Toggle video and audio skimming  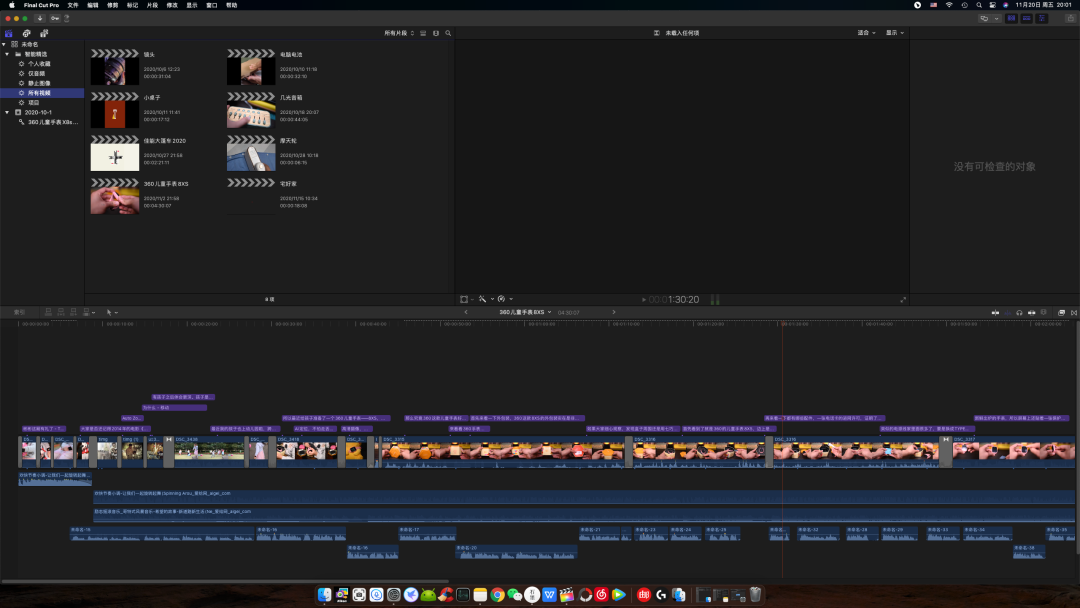click(x=995, y=313)
